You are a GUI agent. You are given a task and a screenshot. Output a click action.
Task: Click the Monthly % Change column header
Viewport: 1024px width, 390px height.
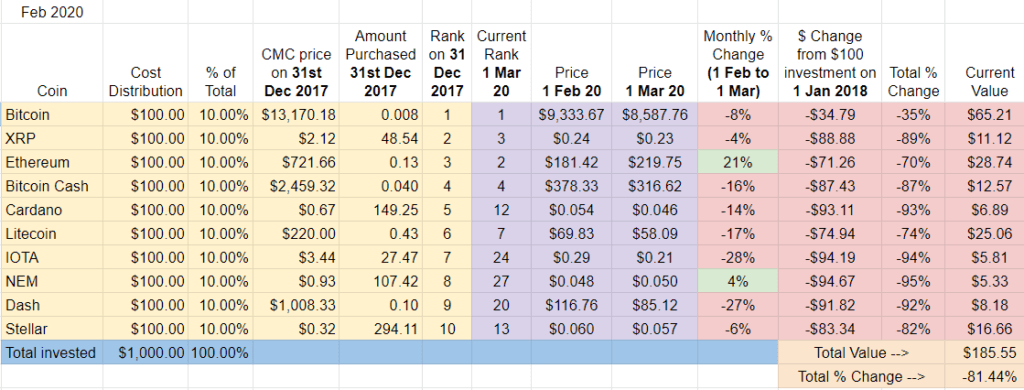point(738,63)
